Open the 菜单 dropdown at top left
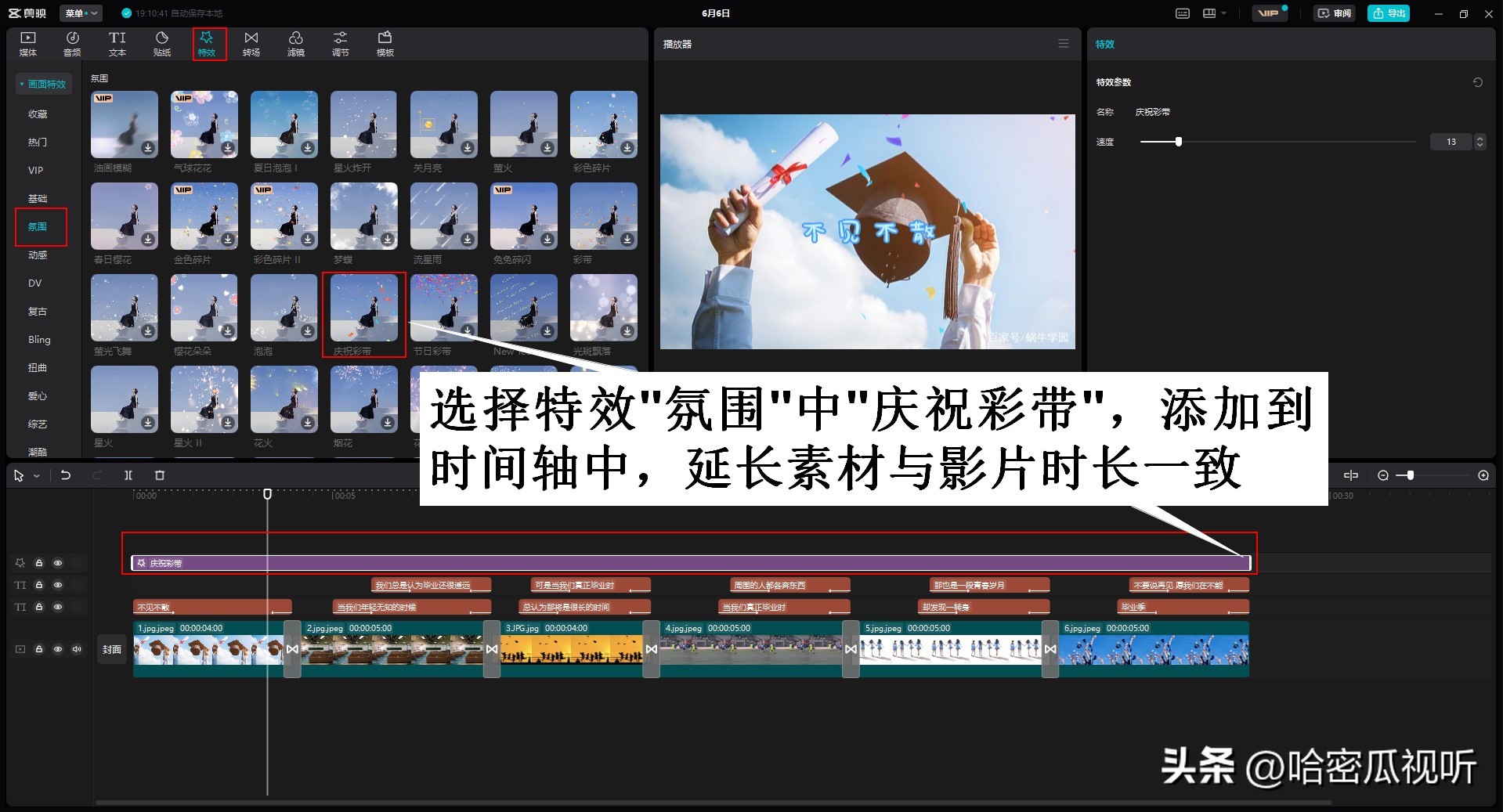This screenshot has width=1503, height=812. pos(81,13)
